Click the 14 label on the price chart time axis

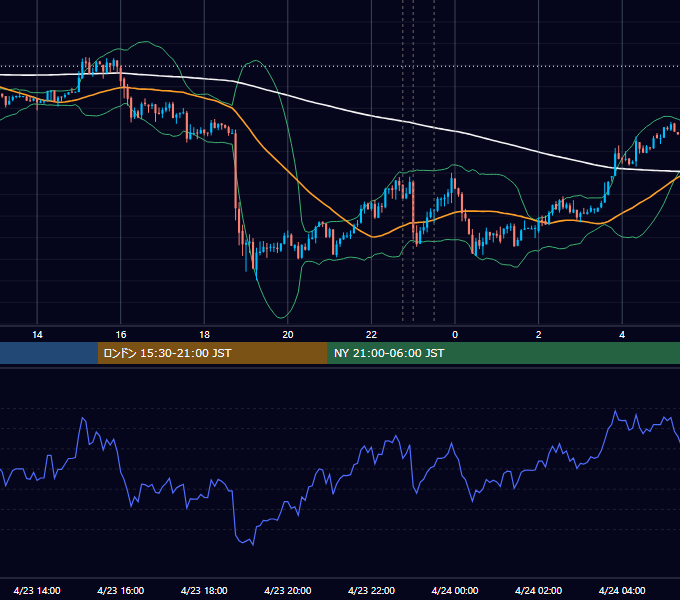(x=37, y=335)
